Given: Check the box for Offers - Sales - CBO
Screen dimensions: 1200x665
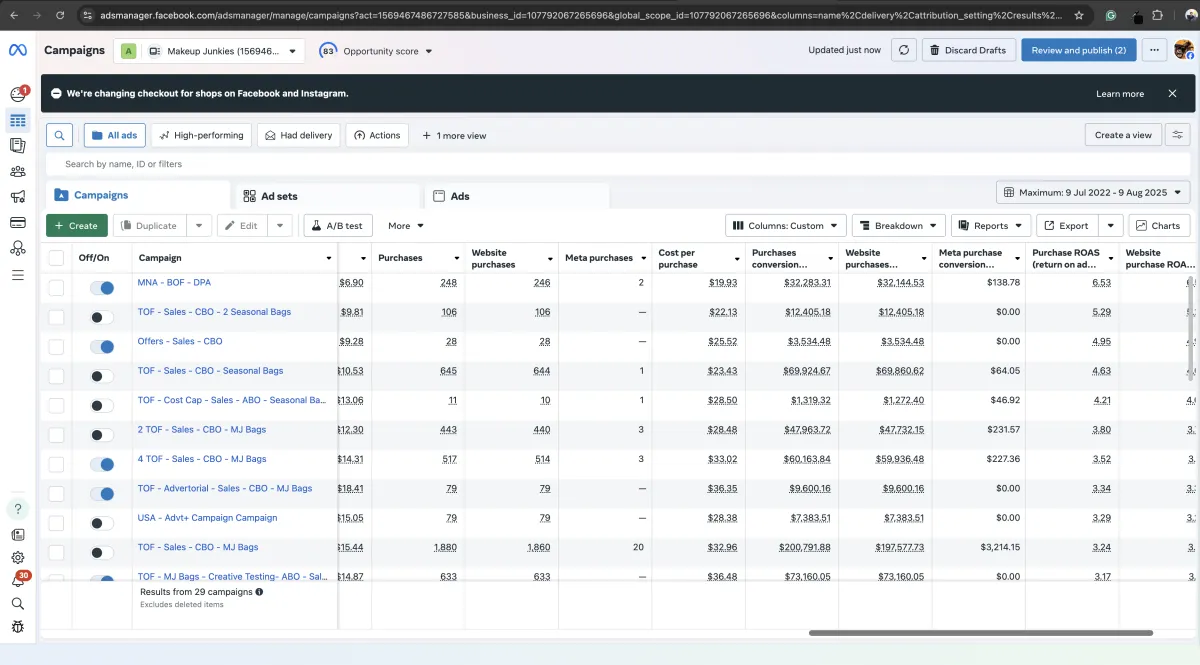Looking at the screenshot, I should [x=56, y=346].
